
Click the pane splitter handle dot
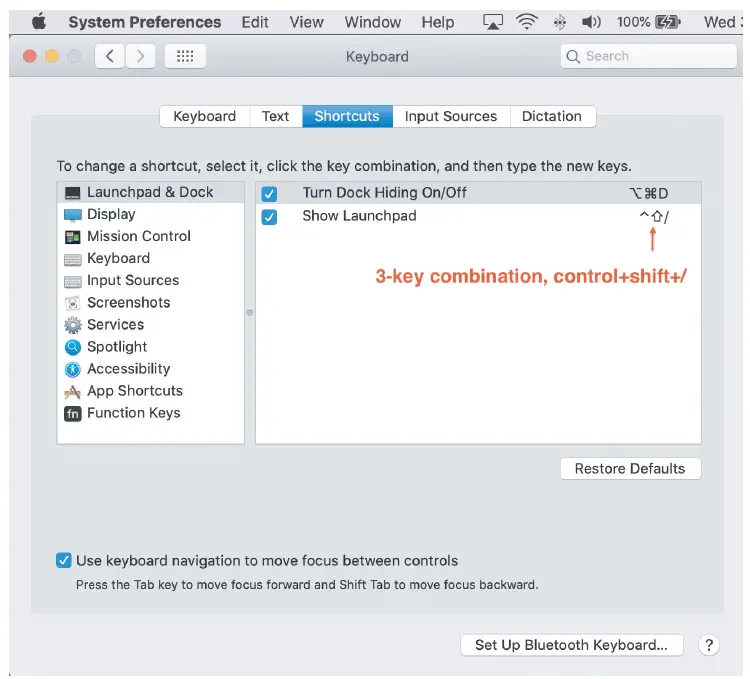click(250, 313)
